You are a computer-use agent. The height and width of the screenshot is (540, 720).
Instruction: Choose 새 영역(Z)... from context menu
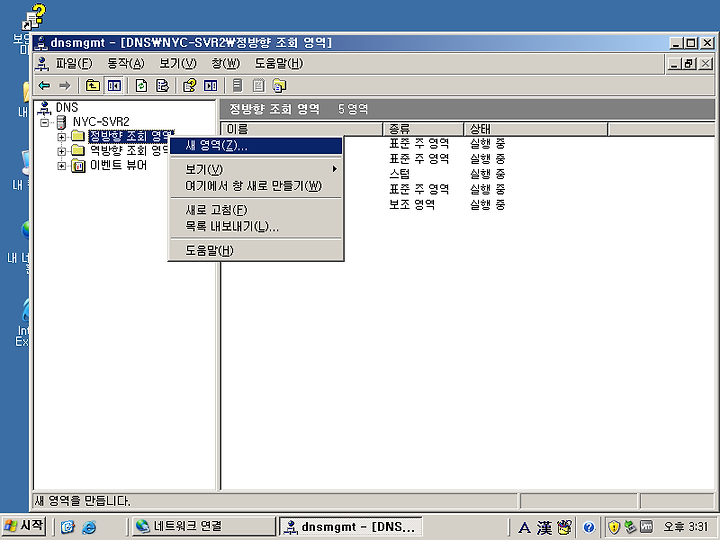256,146
